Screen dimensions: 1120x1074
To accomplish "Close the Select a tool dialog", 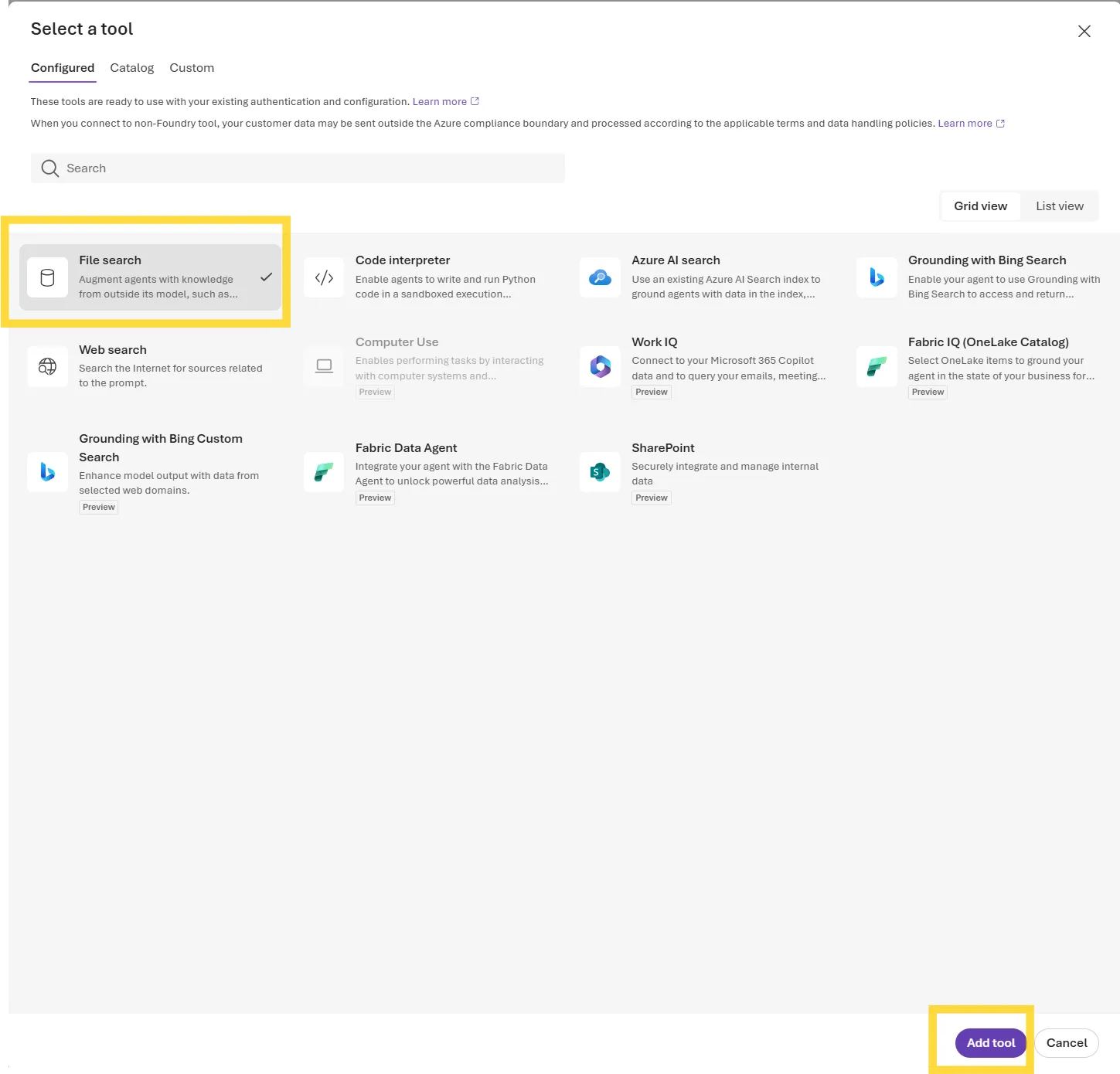I will coord(1084,31).
